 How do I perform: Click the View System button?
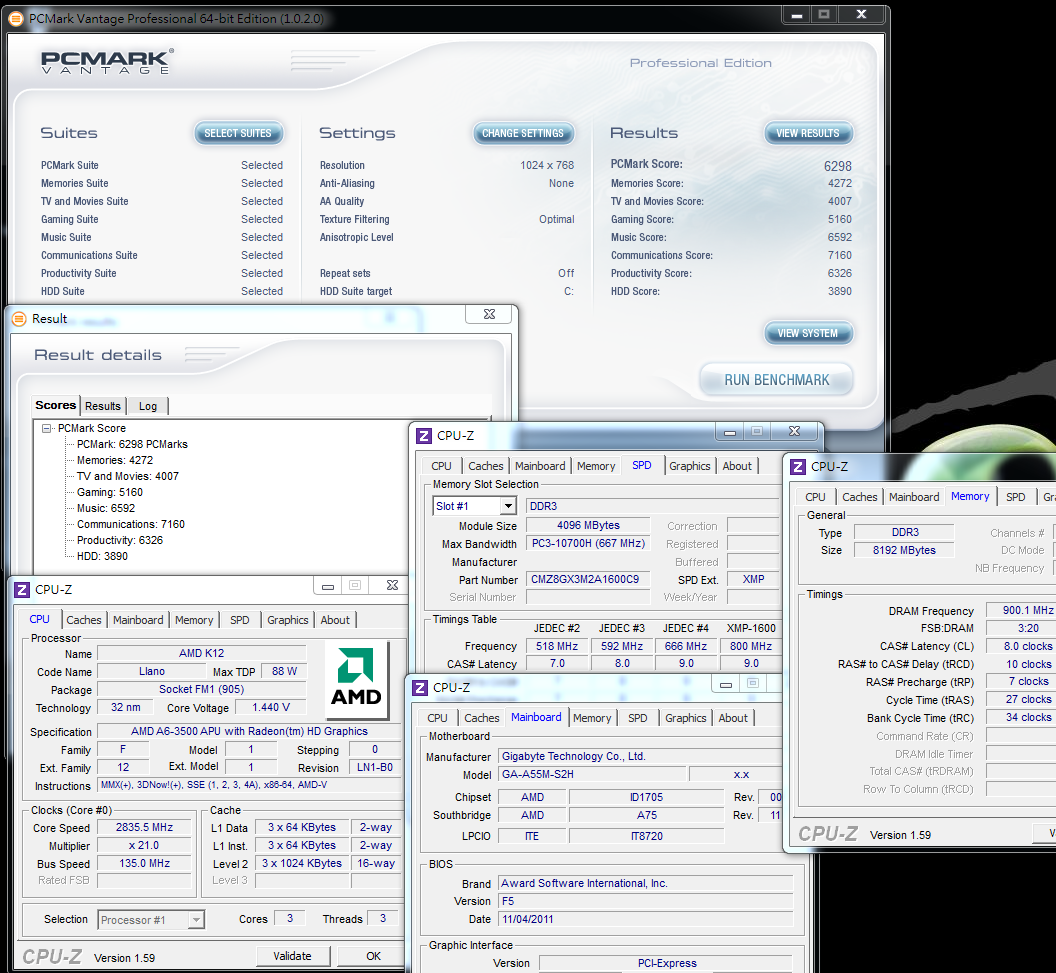tap(808, 333)
